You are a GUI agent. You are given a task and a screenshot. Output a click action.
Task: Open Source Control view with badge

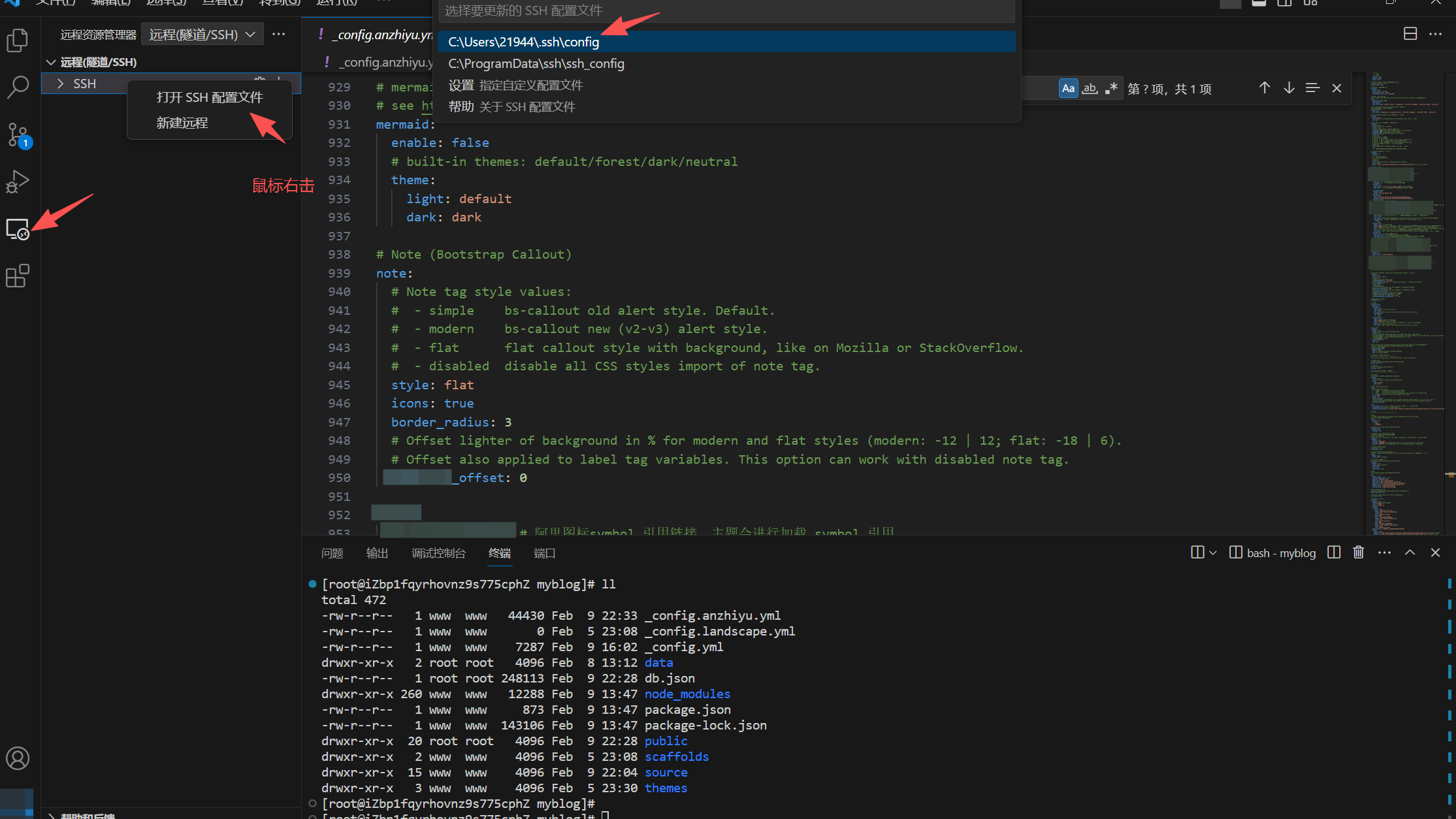18,135
